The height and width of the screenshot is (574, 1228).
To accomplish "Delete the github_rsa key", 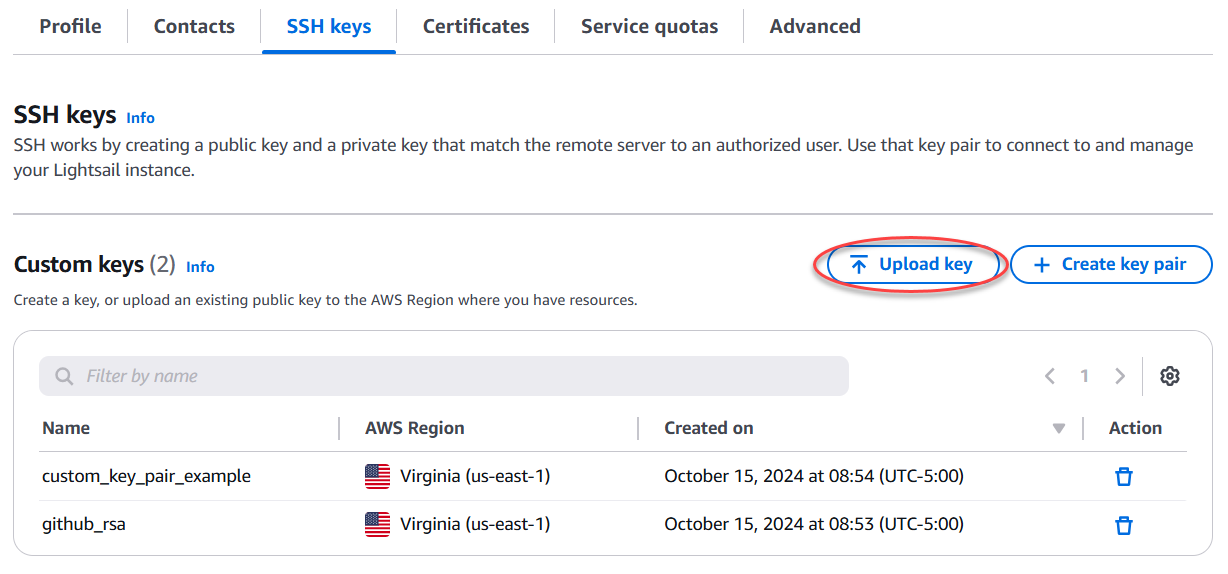I will tap(1124, 525).
